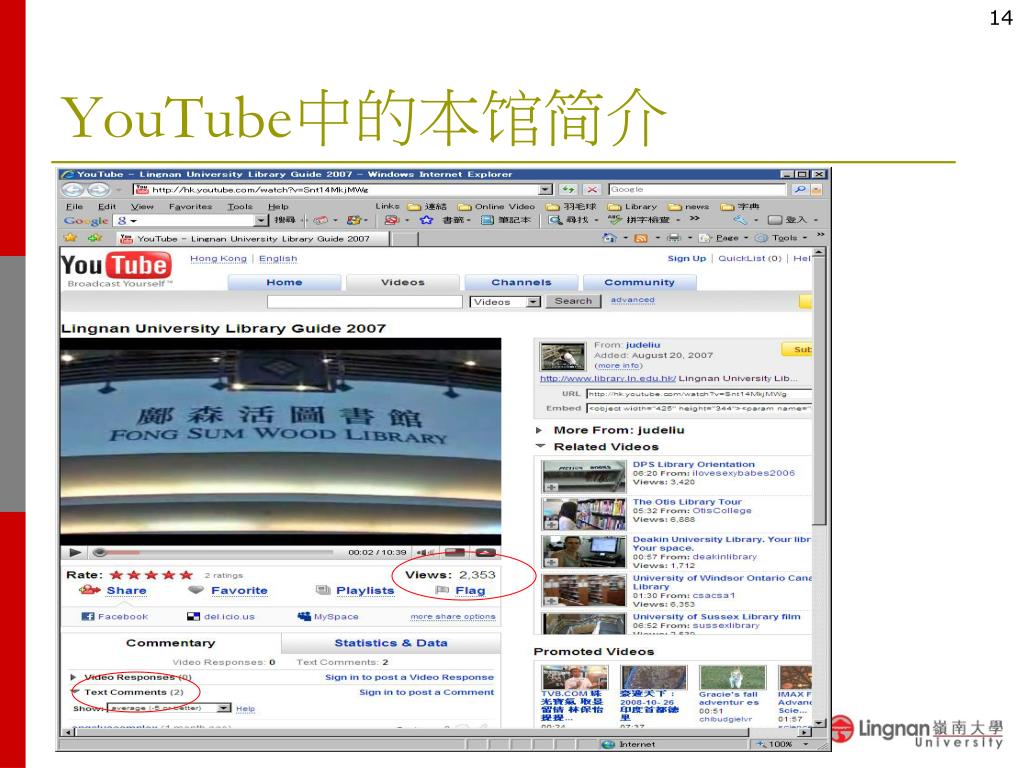The image size is (1024, 768).
Task: Click the Google toolbar bookmarks star icon
Action: pyautogui.click(x=426, y=220)
